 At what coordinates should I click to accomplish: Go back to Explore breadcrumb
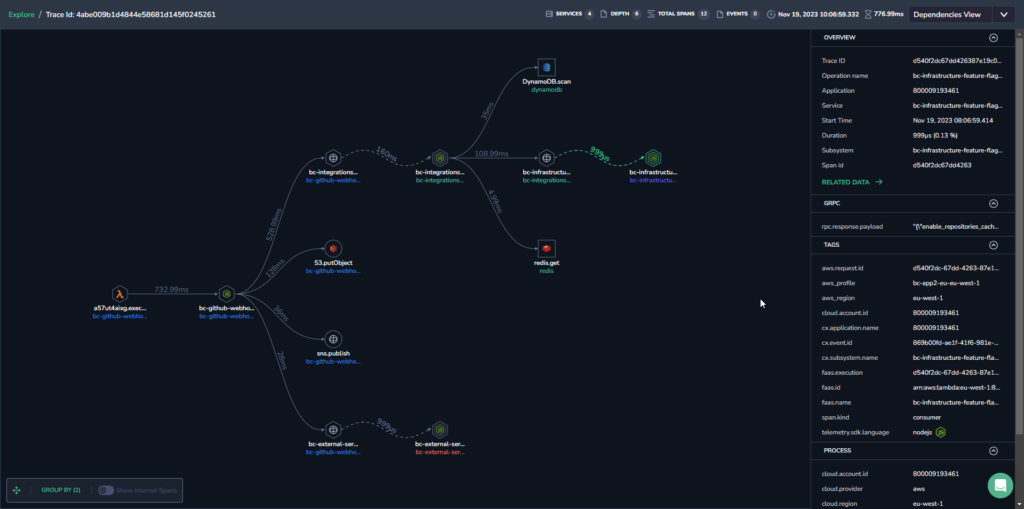click(x=21, y=14)
